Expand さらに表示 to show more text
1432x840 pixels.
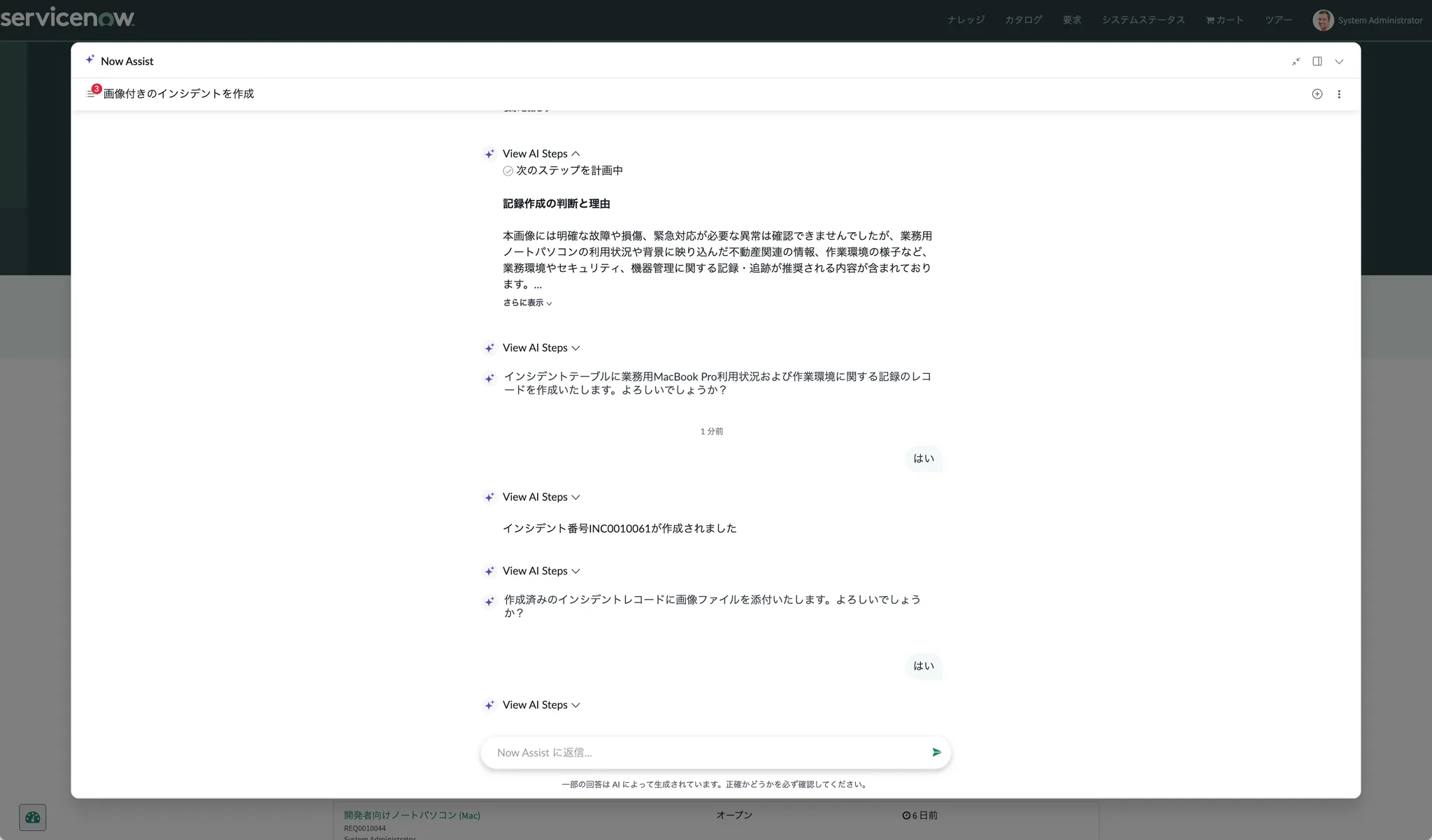(x=527, y=303)
